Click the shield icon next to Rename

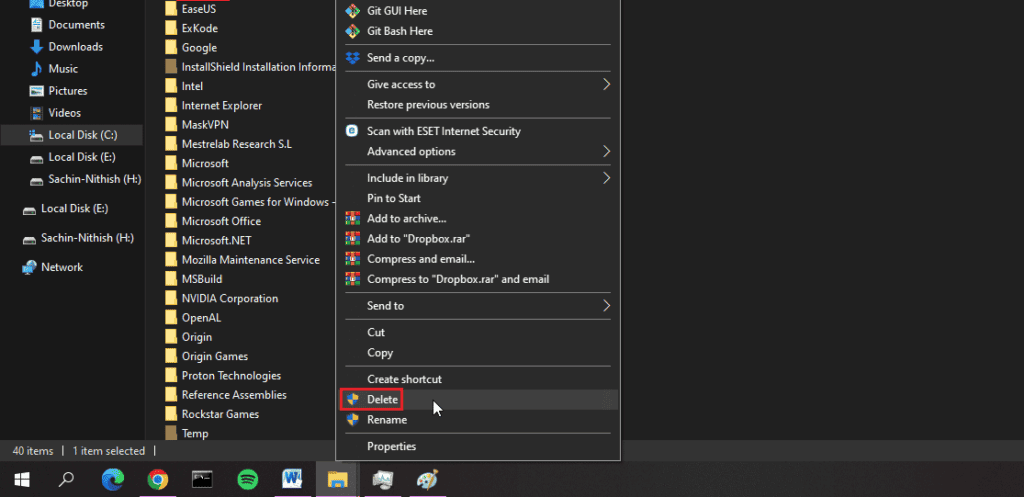click(x=352, y=420)
